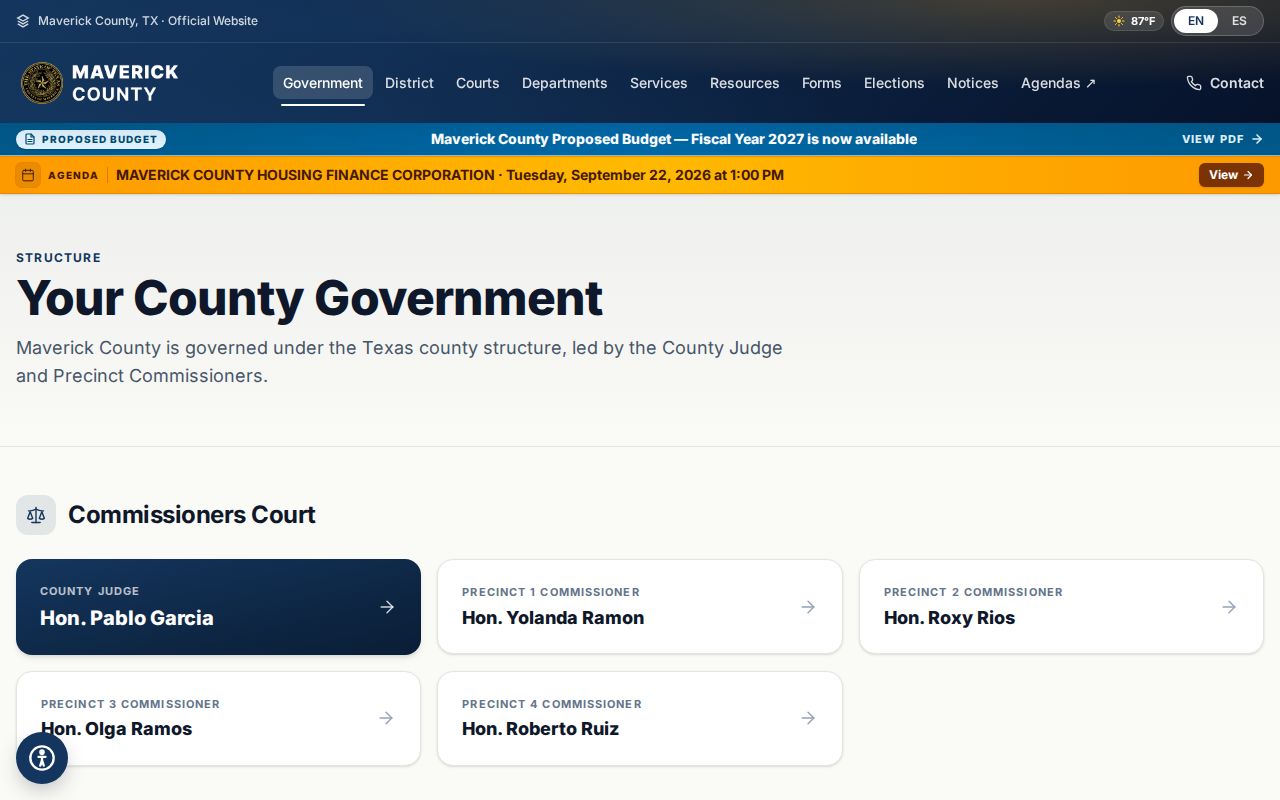The width and height of the screenshot is (1280, 800).
Task: Click the arrow on Pablo Garcia card
Action: [387, 607]
